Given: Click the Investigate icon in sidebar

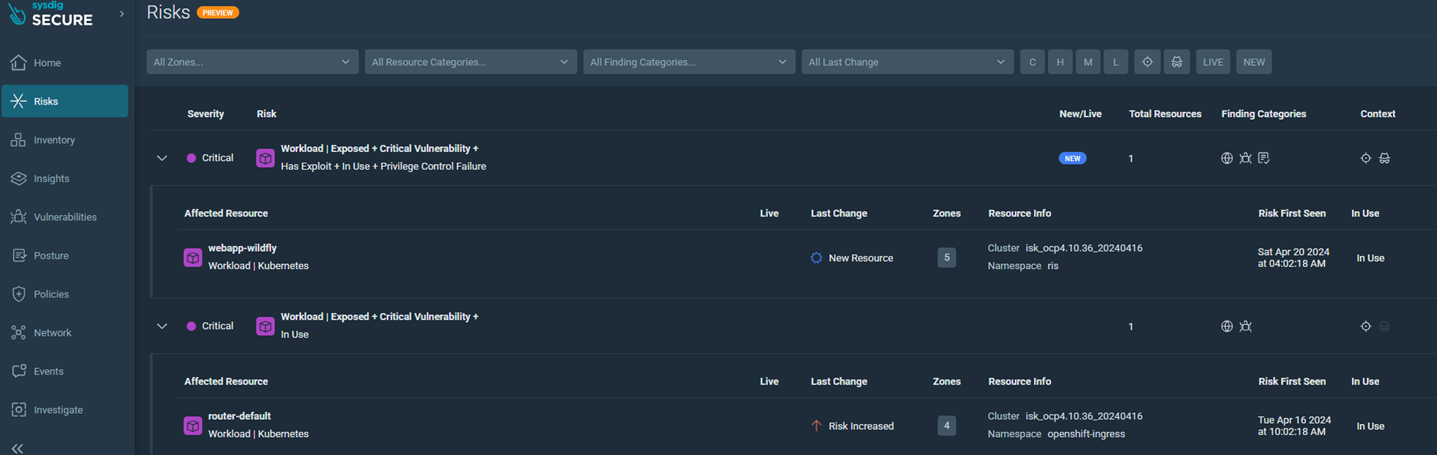Looking at the screenshot, I should pyautogui.click(x=18, y=410).
